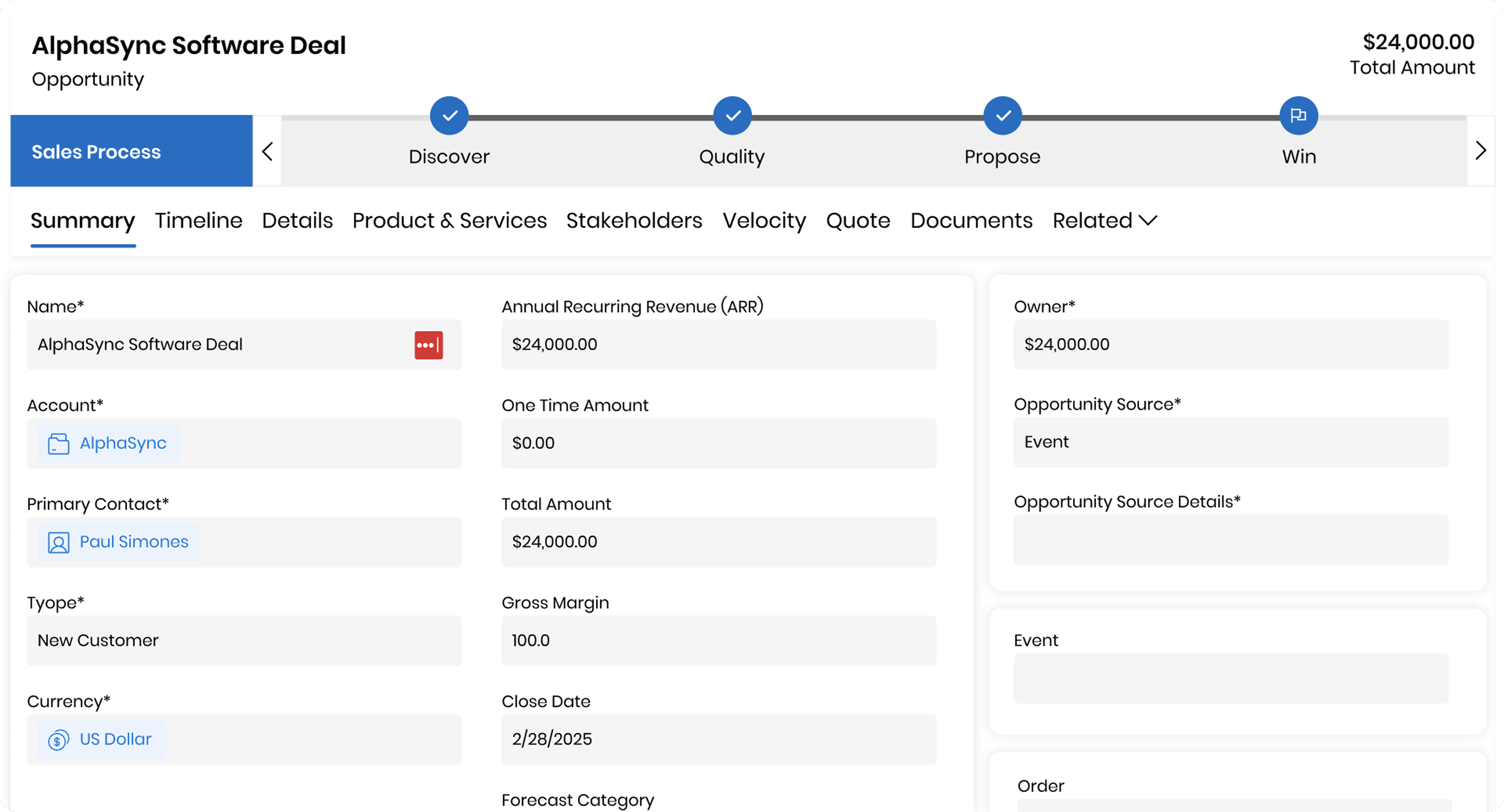This screenshot has width=1504, height=812.
Task: Show the Documents tab
Action: [971, 220]
